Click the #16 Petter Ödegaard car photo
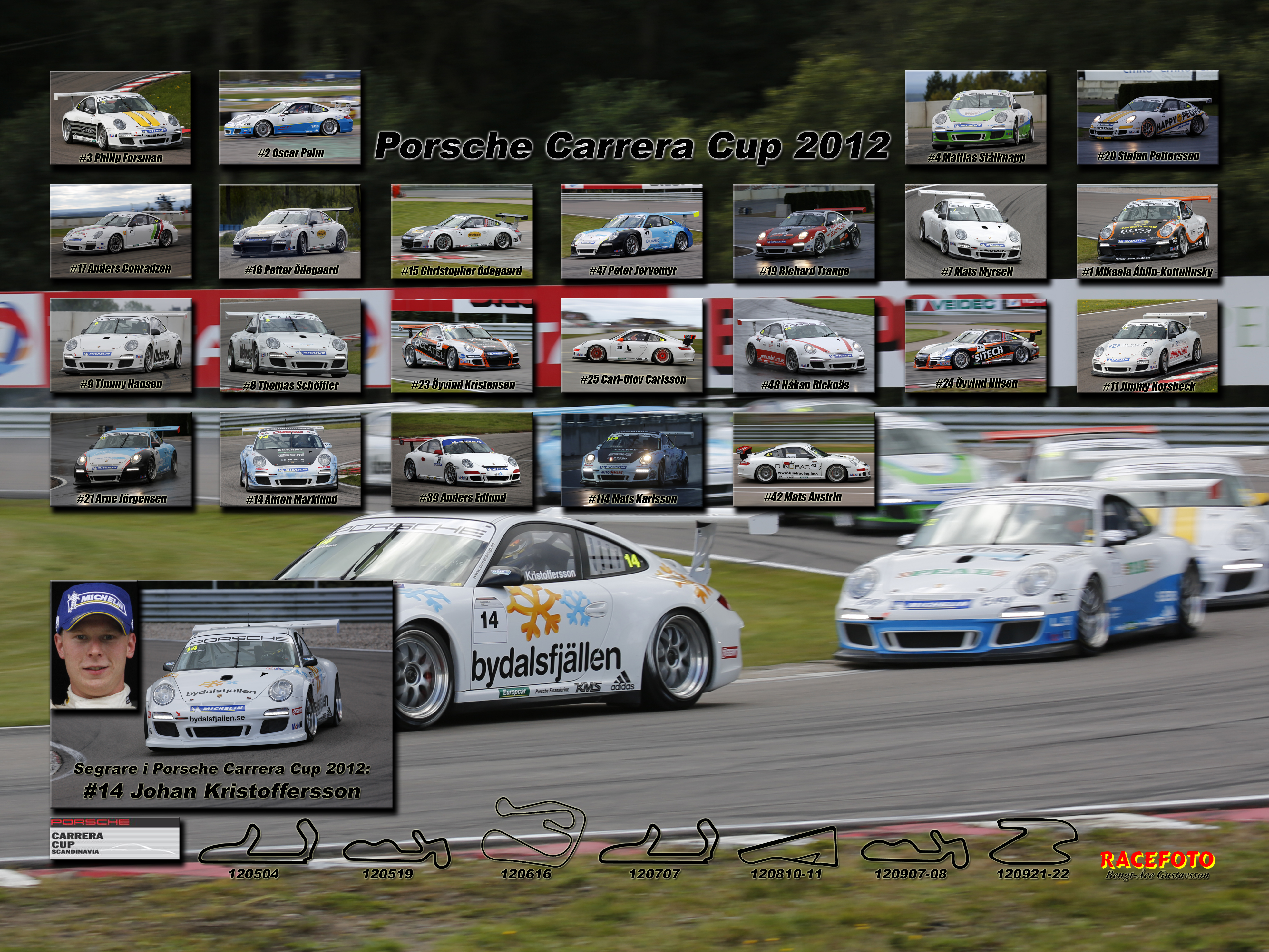The width and height of the screenshot is (1269, 952). point(290,231)
